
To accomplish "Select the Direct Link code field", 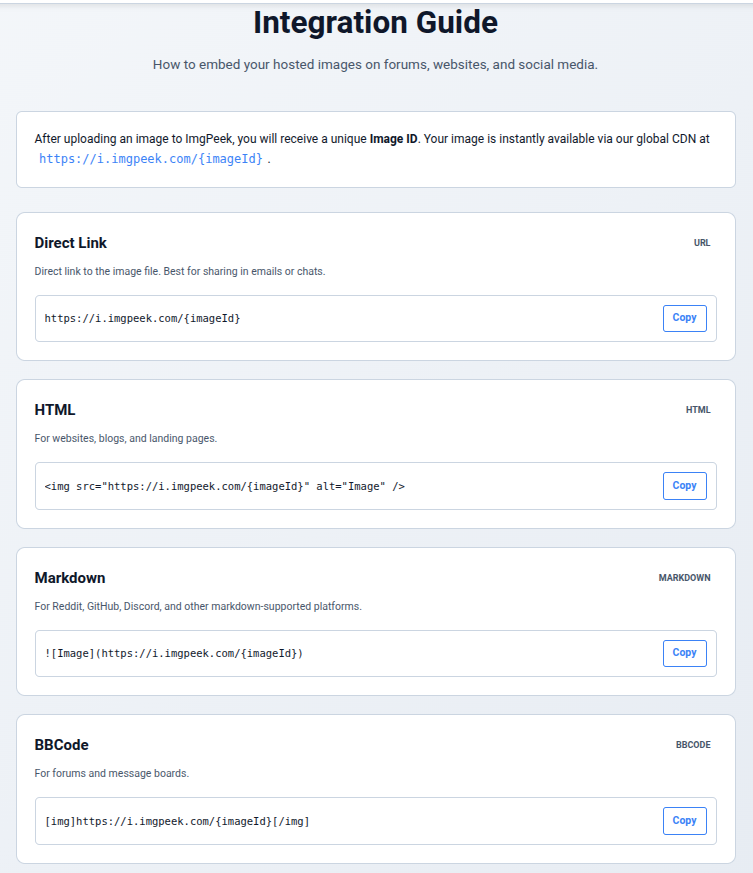I will (300, 317).
